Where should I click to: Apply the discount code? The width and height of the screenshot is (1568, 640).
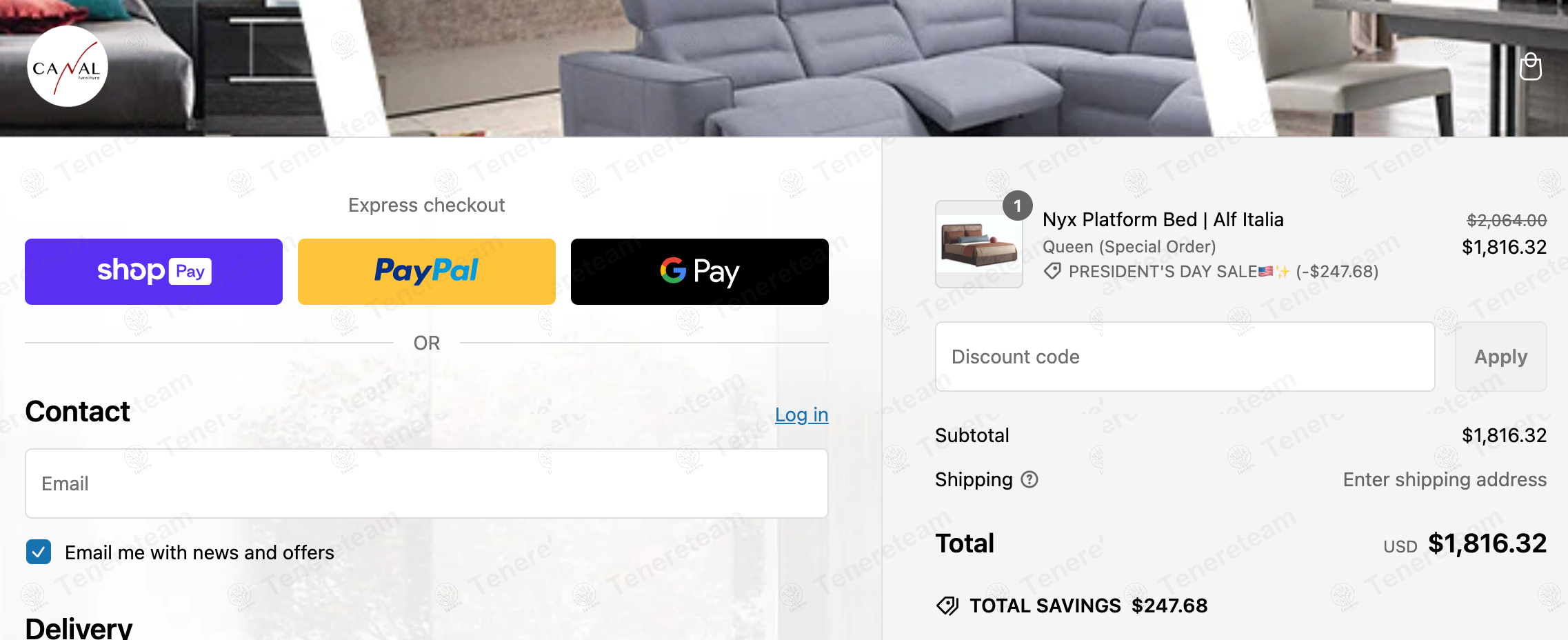tap(1500, 357)
